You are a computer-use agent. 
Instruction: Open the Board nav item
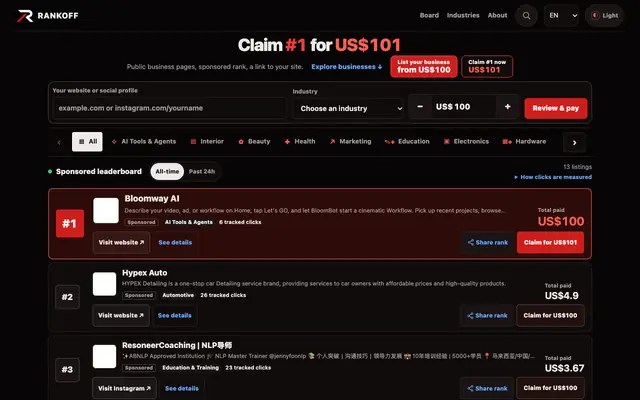point(429,15)
